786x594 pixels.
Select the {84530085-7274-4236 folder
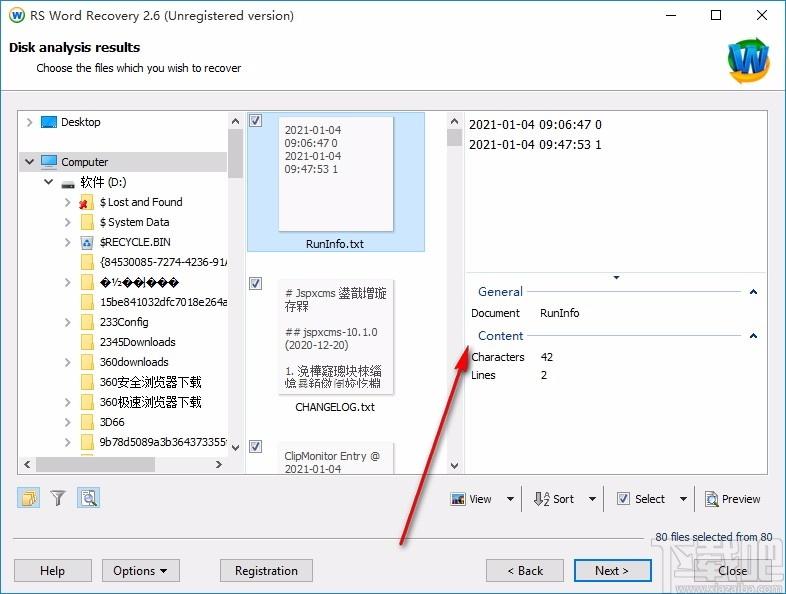pyautogui.click(x=163, y=262)
